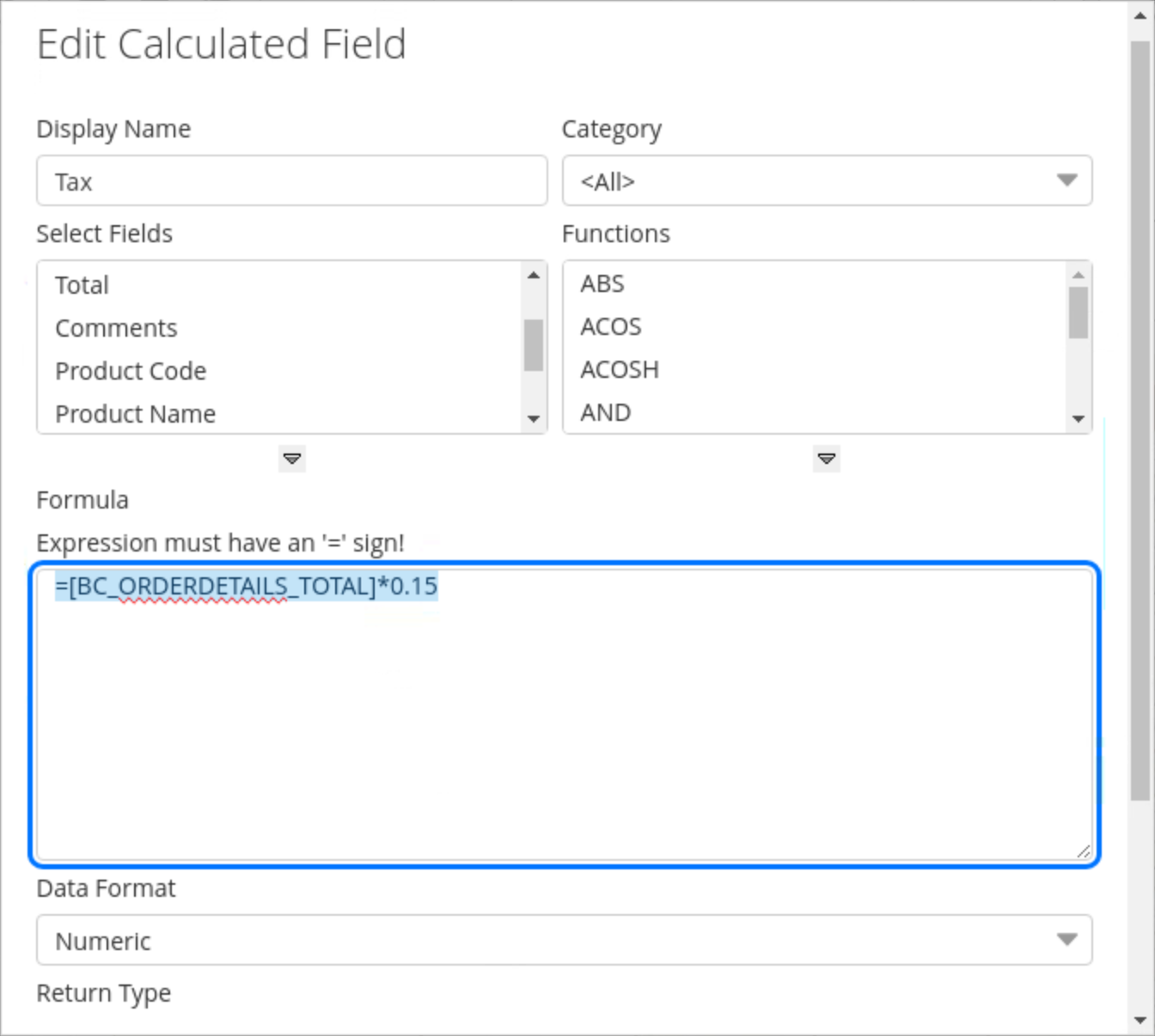The image size is (1155, 1036).
Task: Click the dialog vertical scrollbar thumb
Action: [x=1140, y=421]
